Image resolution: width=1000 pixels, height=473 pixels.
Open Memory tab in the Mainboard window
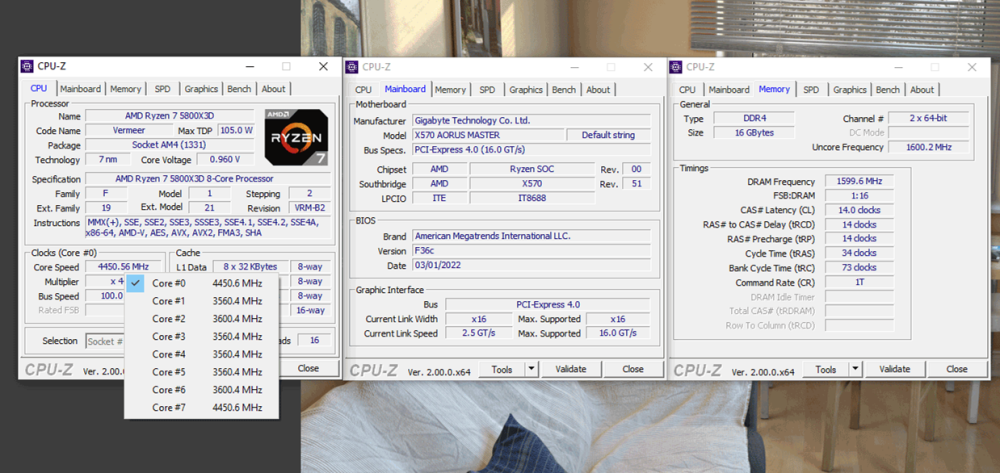pyautogui.click(x=450, y=89)
